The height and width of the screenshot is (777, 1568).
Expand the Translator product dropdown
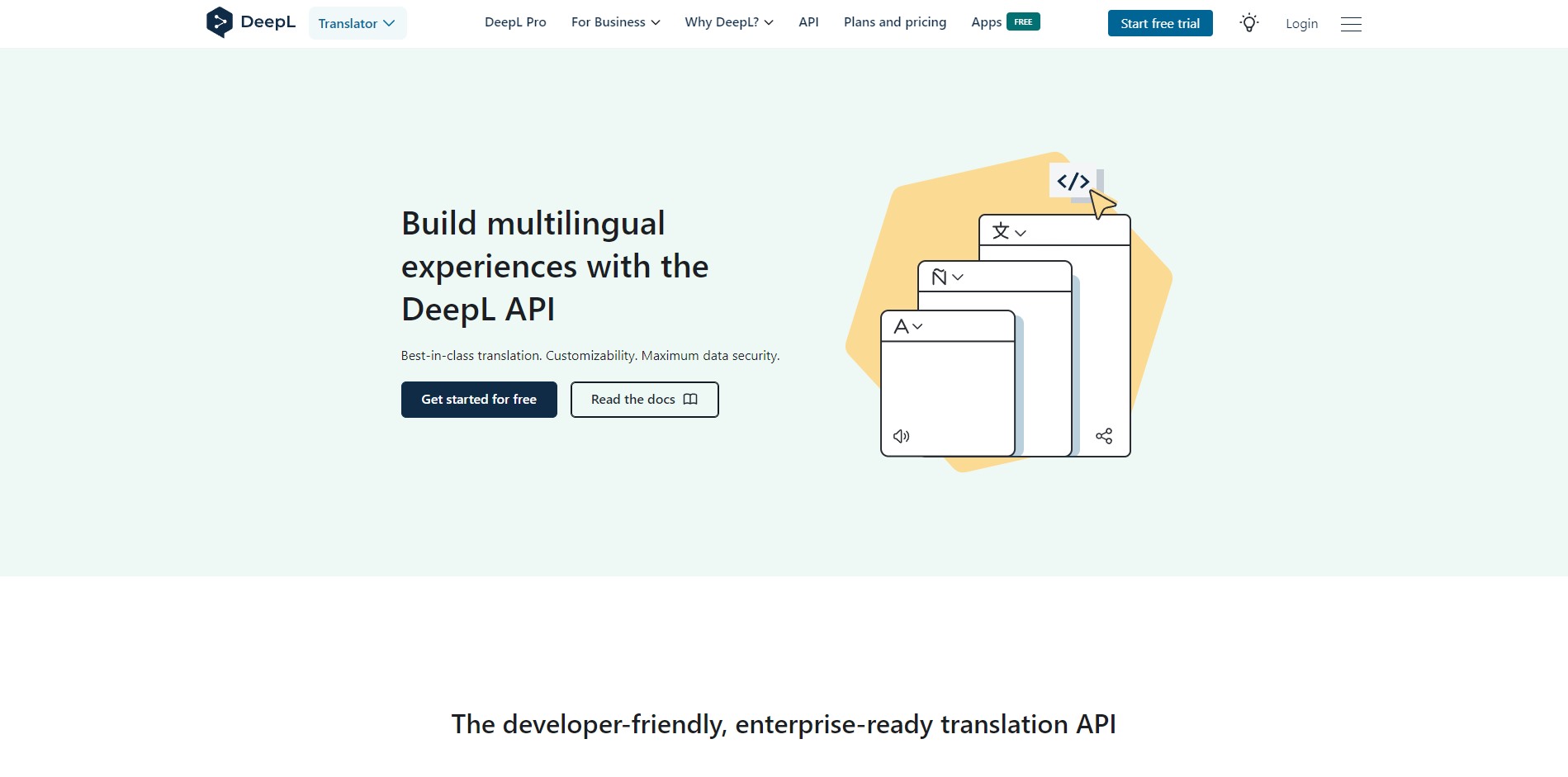pos(358,23)
